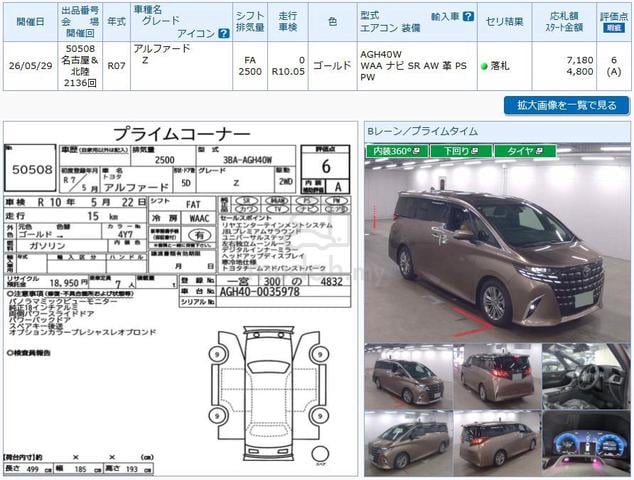
Task: Click the 詳細 badge under 評価点 header
Action: coord(613,28)
